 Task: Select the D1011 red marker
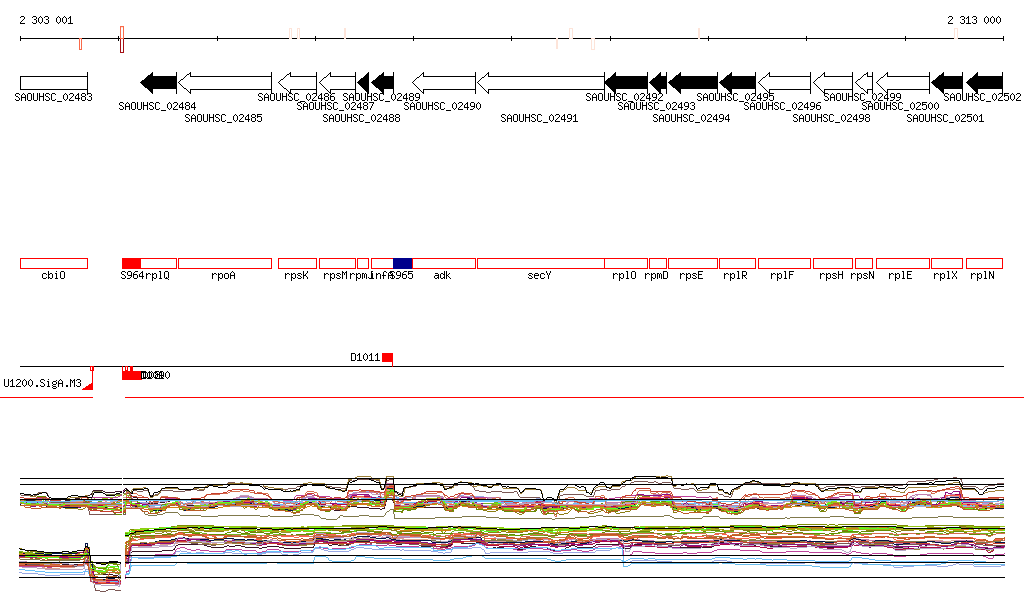click(387, 358)
